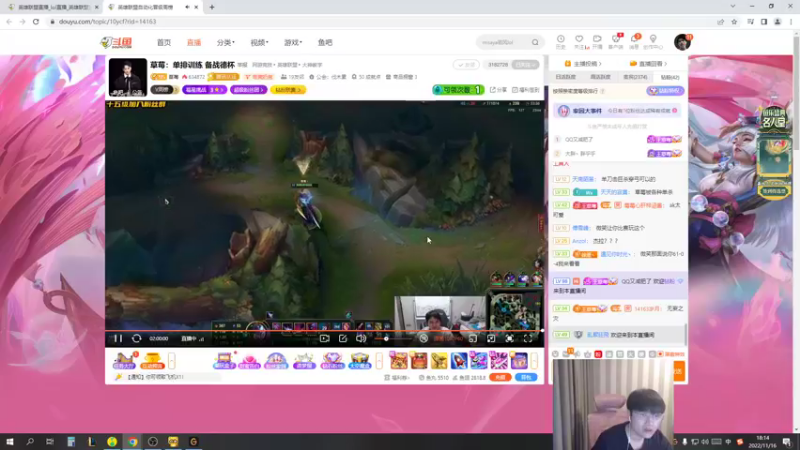This screenshot has width=800, height=450.
Task: Pause the live stream video
Action: [118, 338]
